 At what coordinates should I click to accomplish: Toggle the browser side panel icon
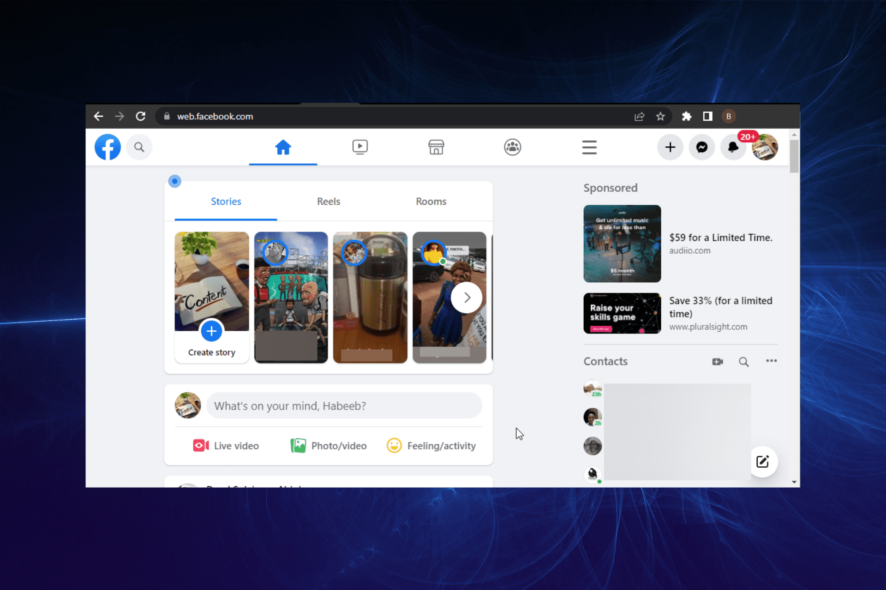point(707,116)
